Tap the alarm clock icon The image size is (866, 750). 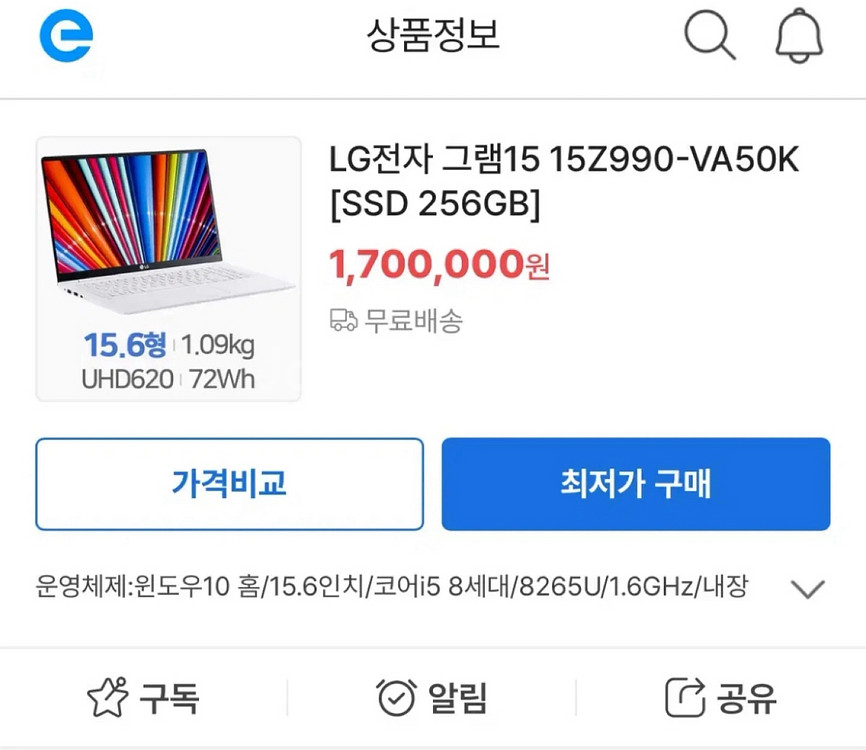tap(397, 697)
